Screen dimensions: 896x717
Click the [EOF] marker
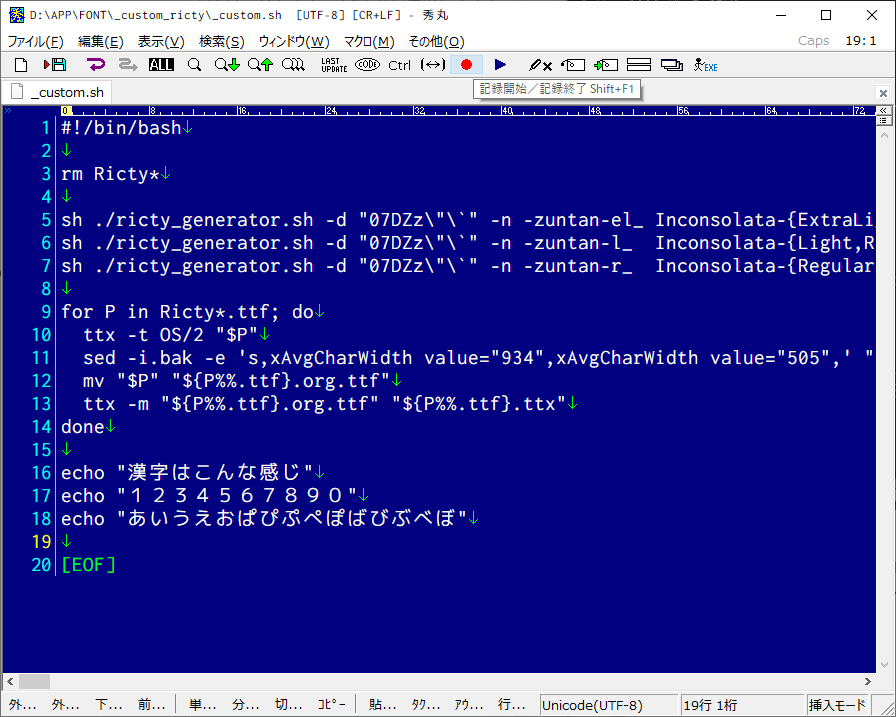click(x=89, y=564)
